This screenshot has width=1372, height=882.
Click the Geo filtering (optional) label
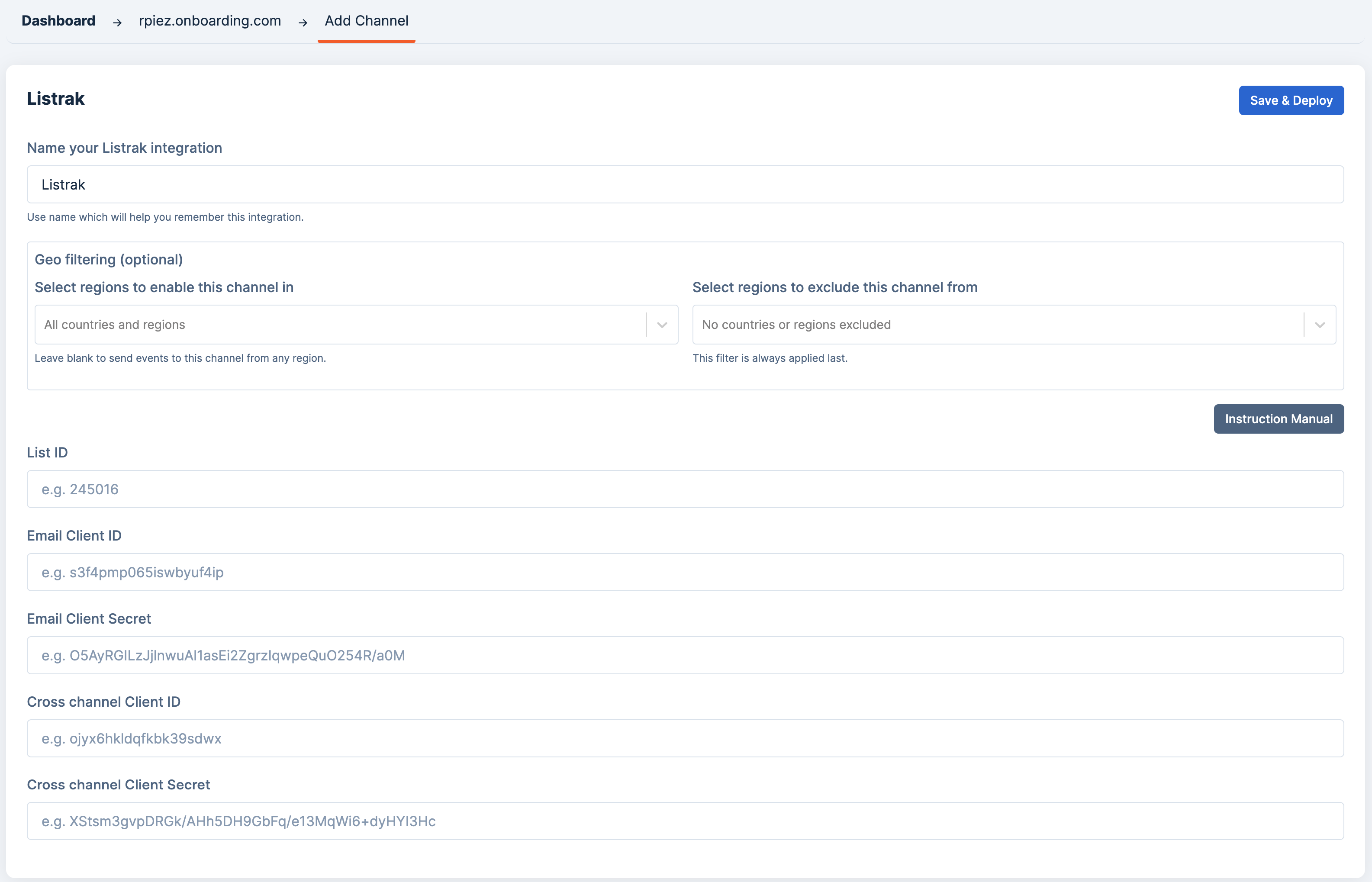(x=109, y=259)
